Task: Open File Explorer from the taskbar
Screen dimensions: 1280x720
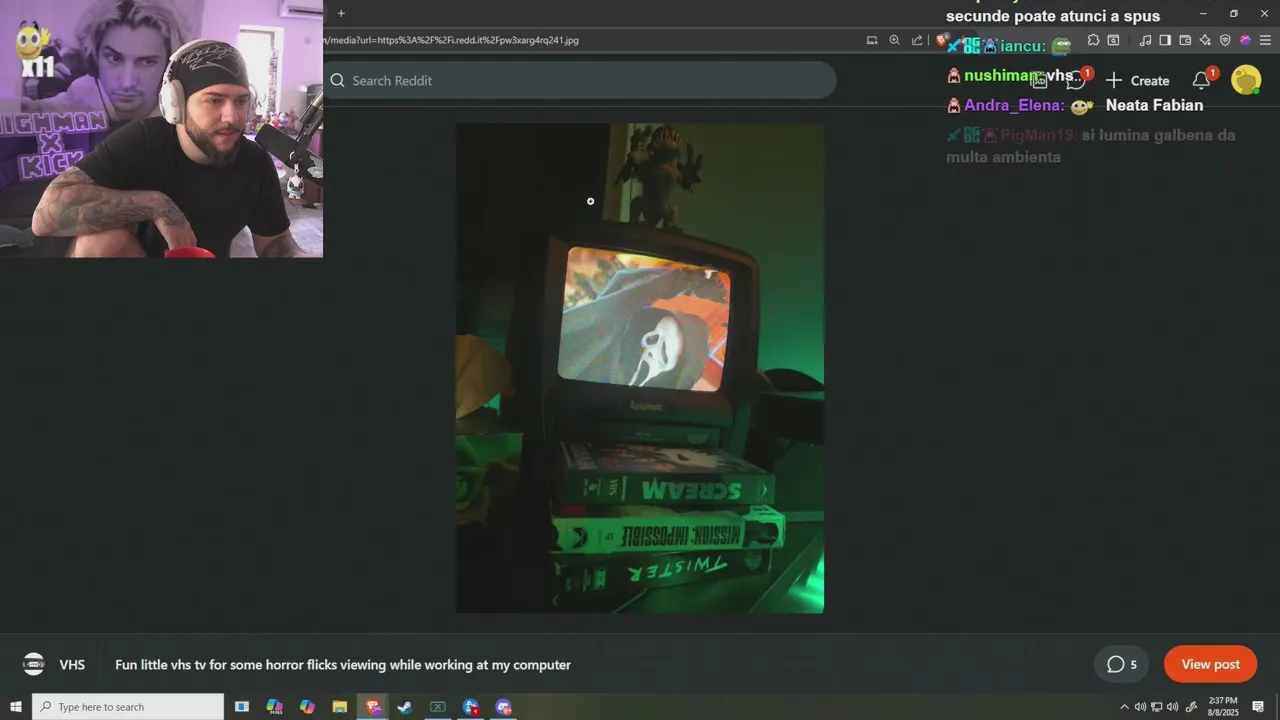Action: coord(339,707)
